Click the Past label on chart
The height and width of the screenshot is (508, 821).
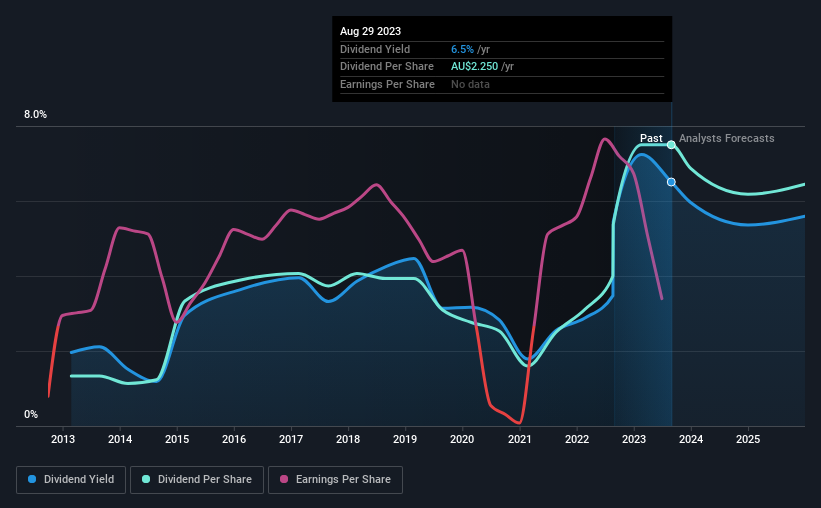(651, 138)
